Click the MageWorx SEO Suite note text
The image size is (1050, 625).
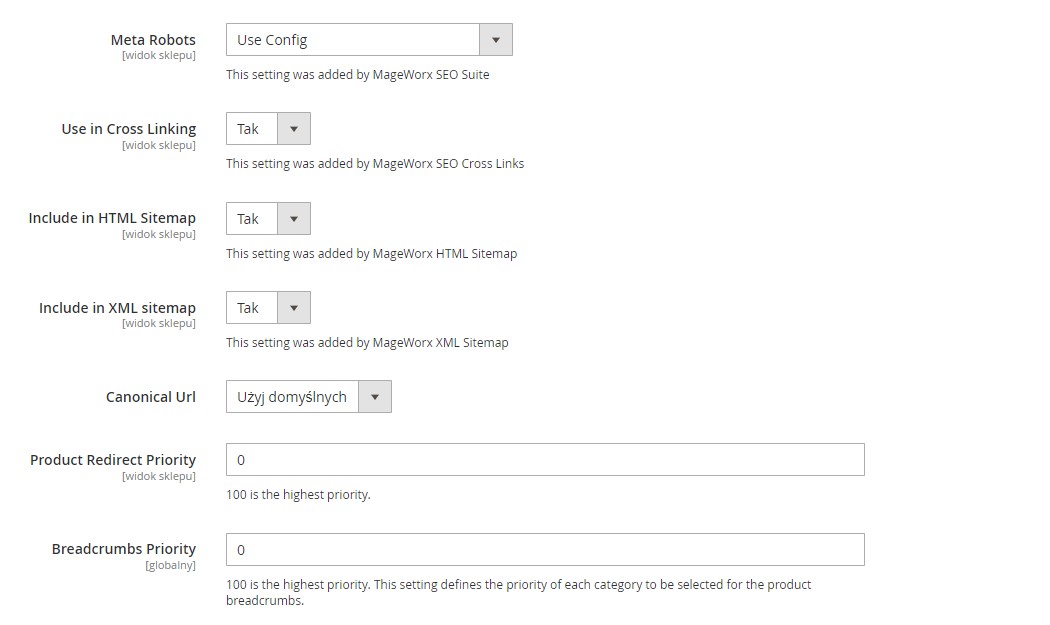pos(357,75)
